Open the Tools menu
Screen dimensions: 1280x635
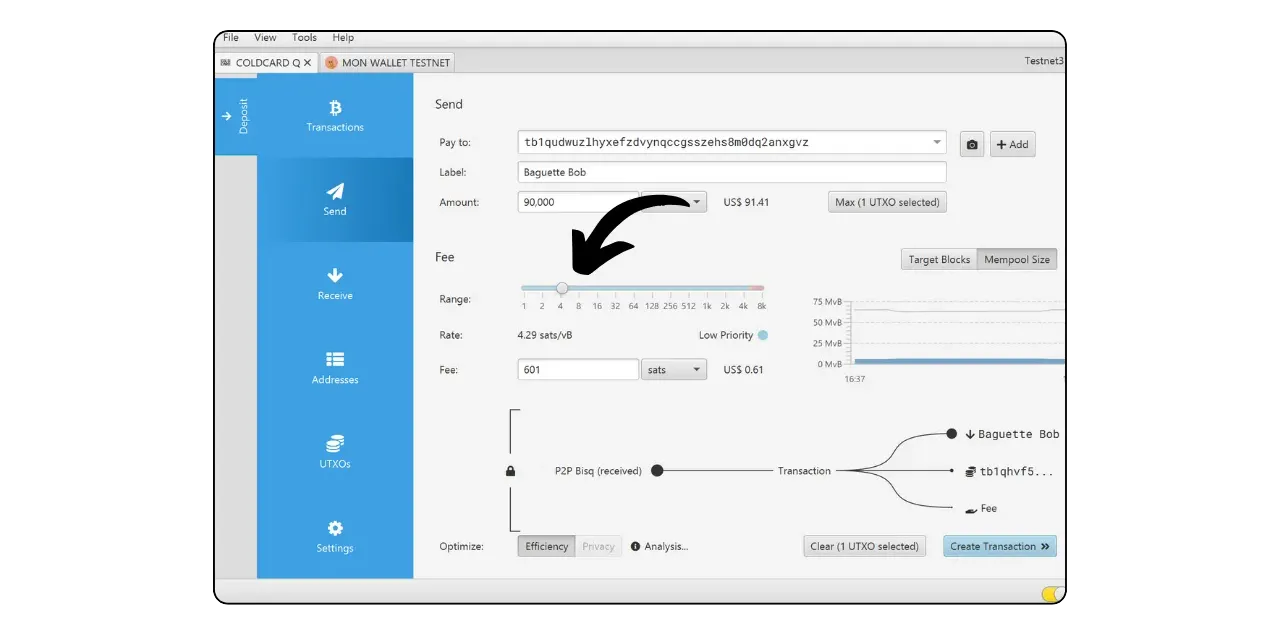tap(304, 38)
